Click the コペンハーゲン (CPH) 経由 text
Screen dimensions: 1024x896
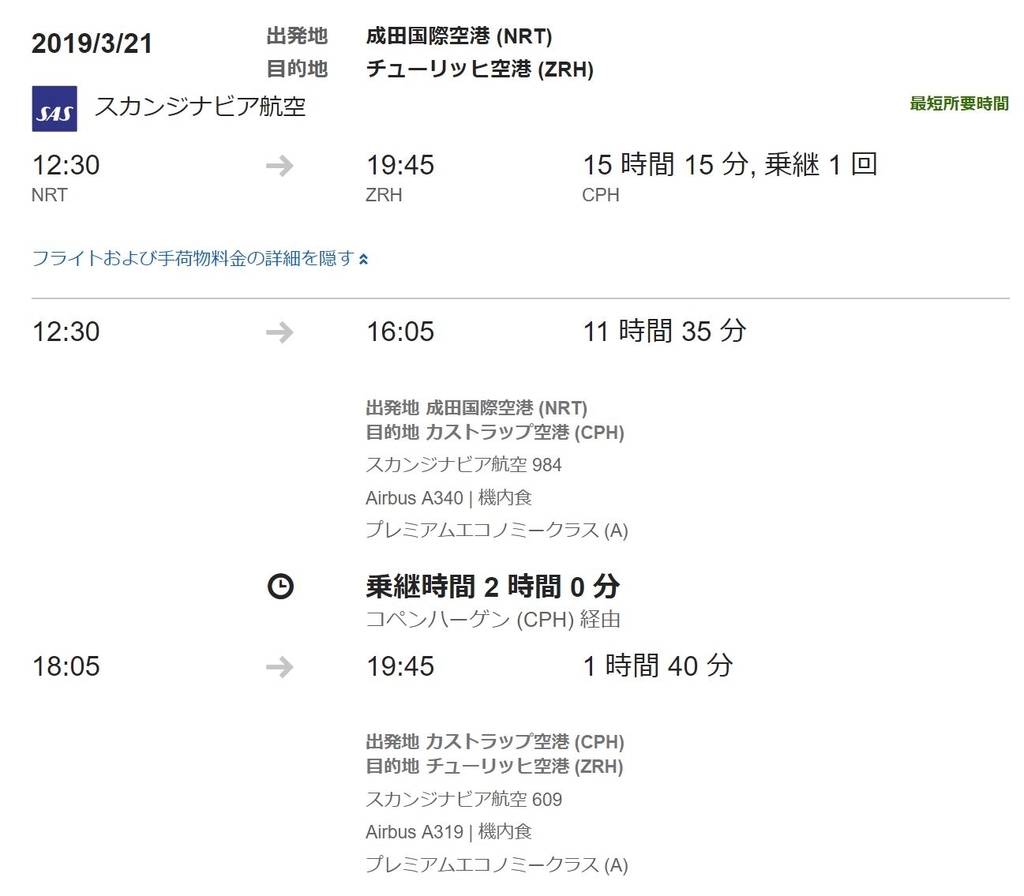pyautogui.click(x=492, y=619)
